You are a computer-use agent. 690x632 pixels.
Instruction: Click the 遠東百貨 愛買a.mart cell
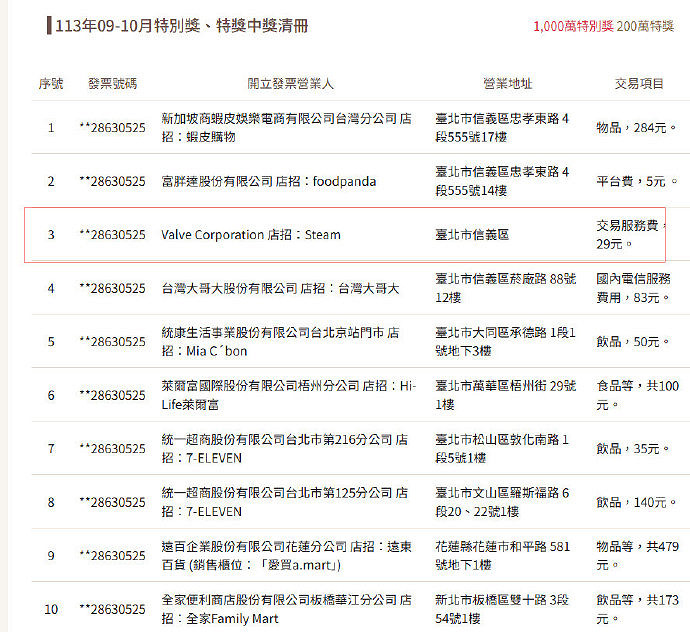tap(286, 555)
